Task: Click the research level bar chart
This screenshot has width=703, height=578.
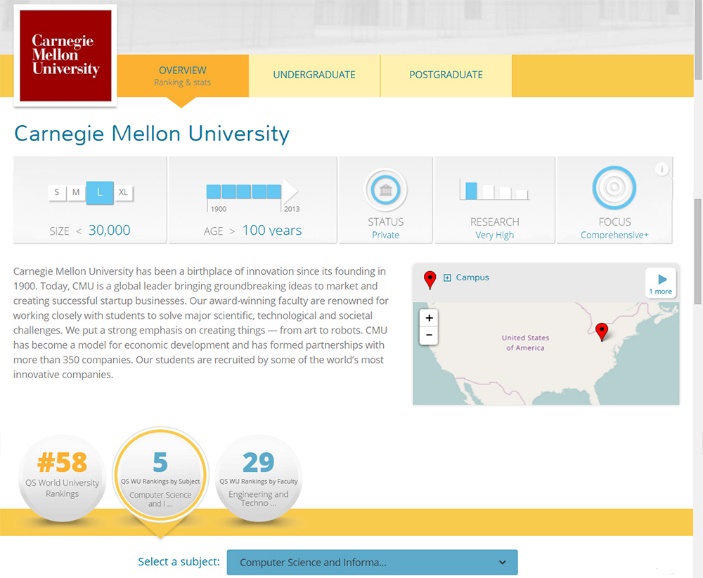Action: tap(494, 190)
